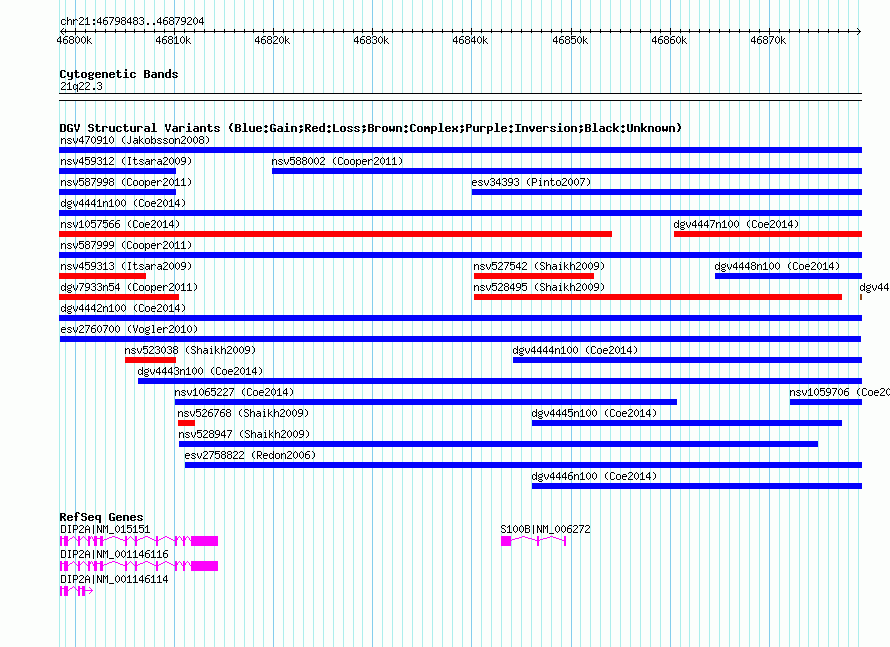890x647 pixels.
Task: Select DIP2A|NM_001146116 gene label
Action: [x=114, y=554]
